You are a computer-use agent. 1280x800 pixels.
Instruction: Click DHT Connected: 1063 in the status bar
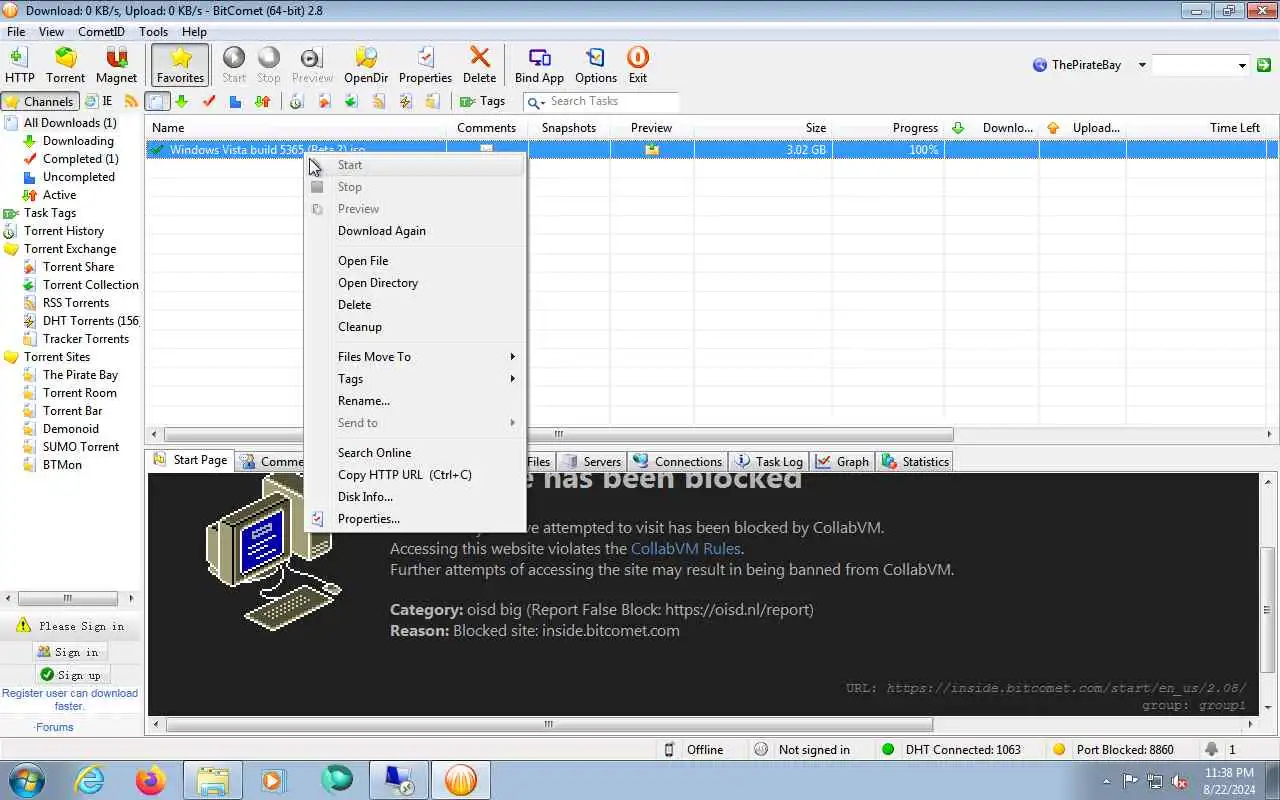952,750
